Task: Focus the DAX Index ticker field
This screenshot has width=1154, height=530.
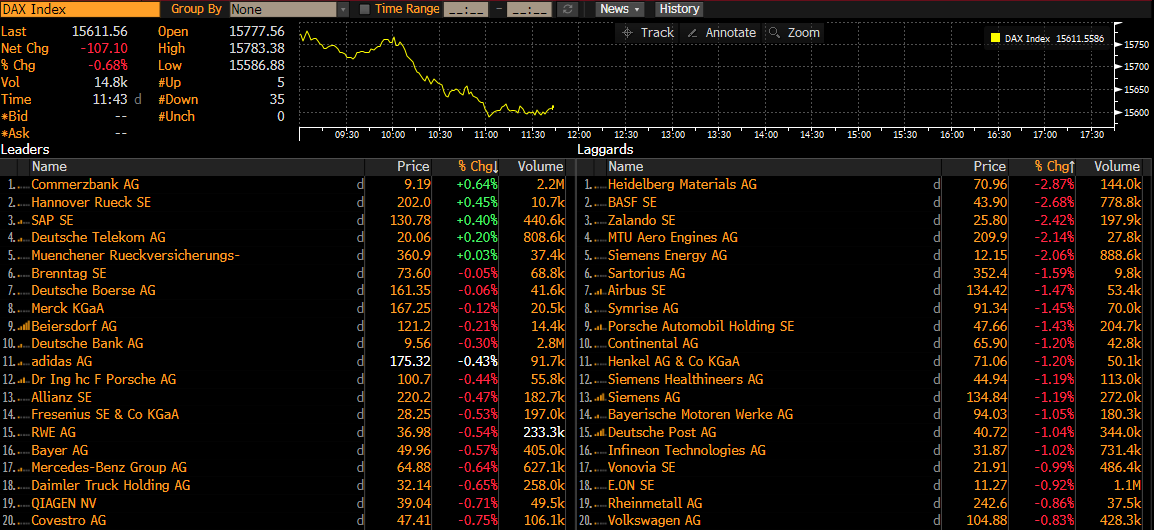Action: click(x=80, y=10)
